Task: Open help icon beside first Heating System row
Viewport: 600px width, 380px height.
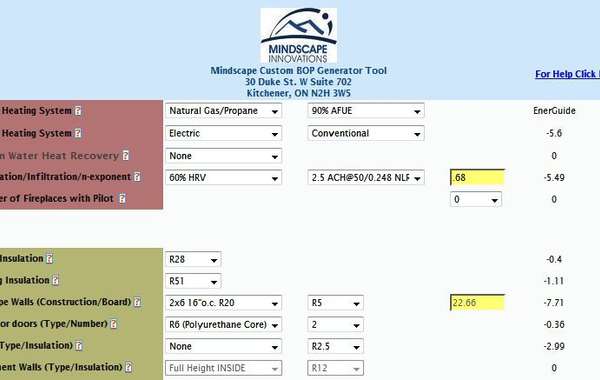Action: point(78,111)
